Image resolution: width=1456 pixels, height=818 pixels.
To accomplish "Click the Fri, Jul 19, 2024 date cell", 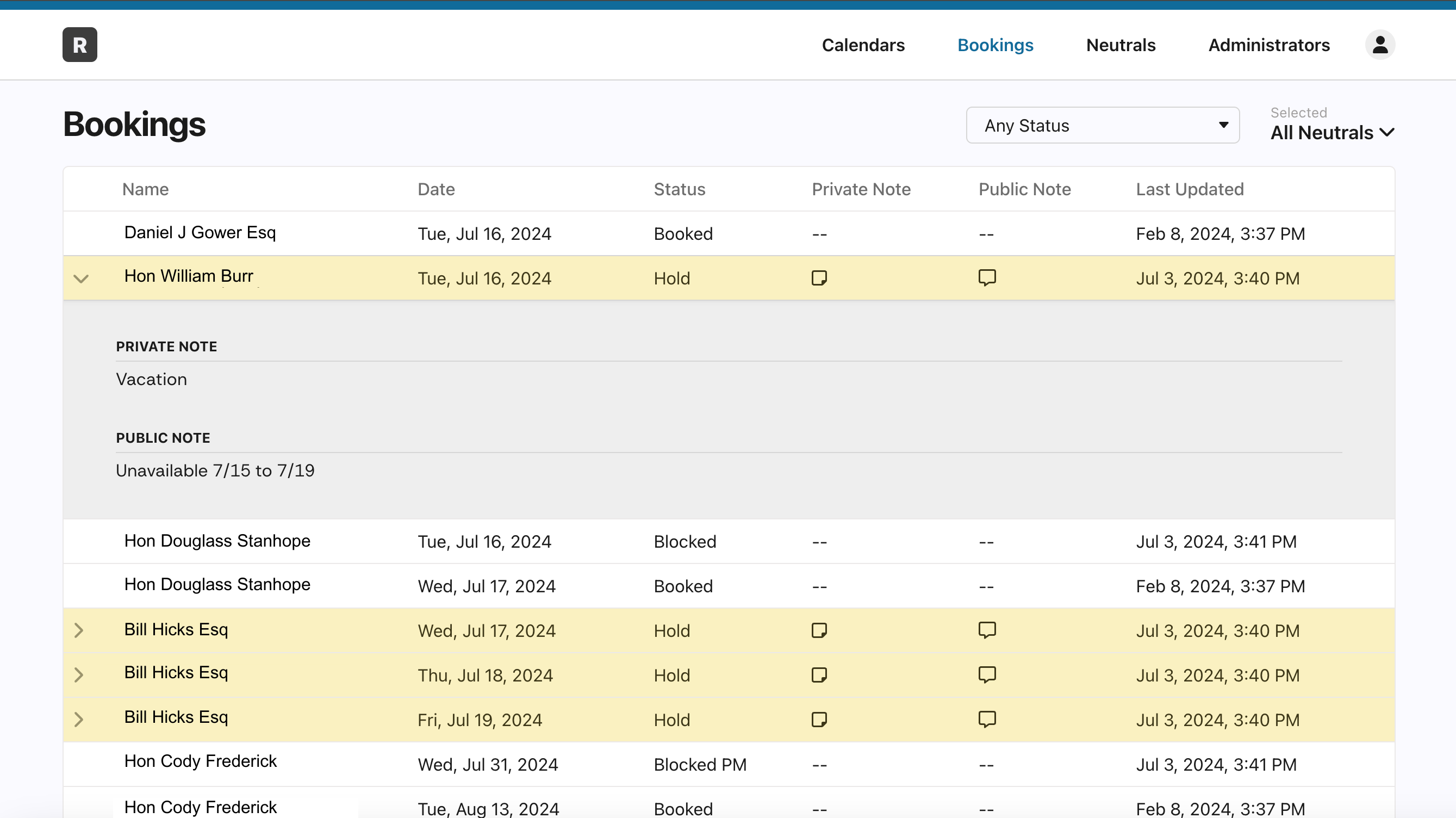I will [x=480, y=720].
